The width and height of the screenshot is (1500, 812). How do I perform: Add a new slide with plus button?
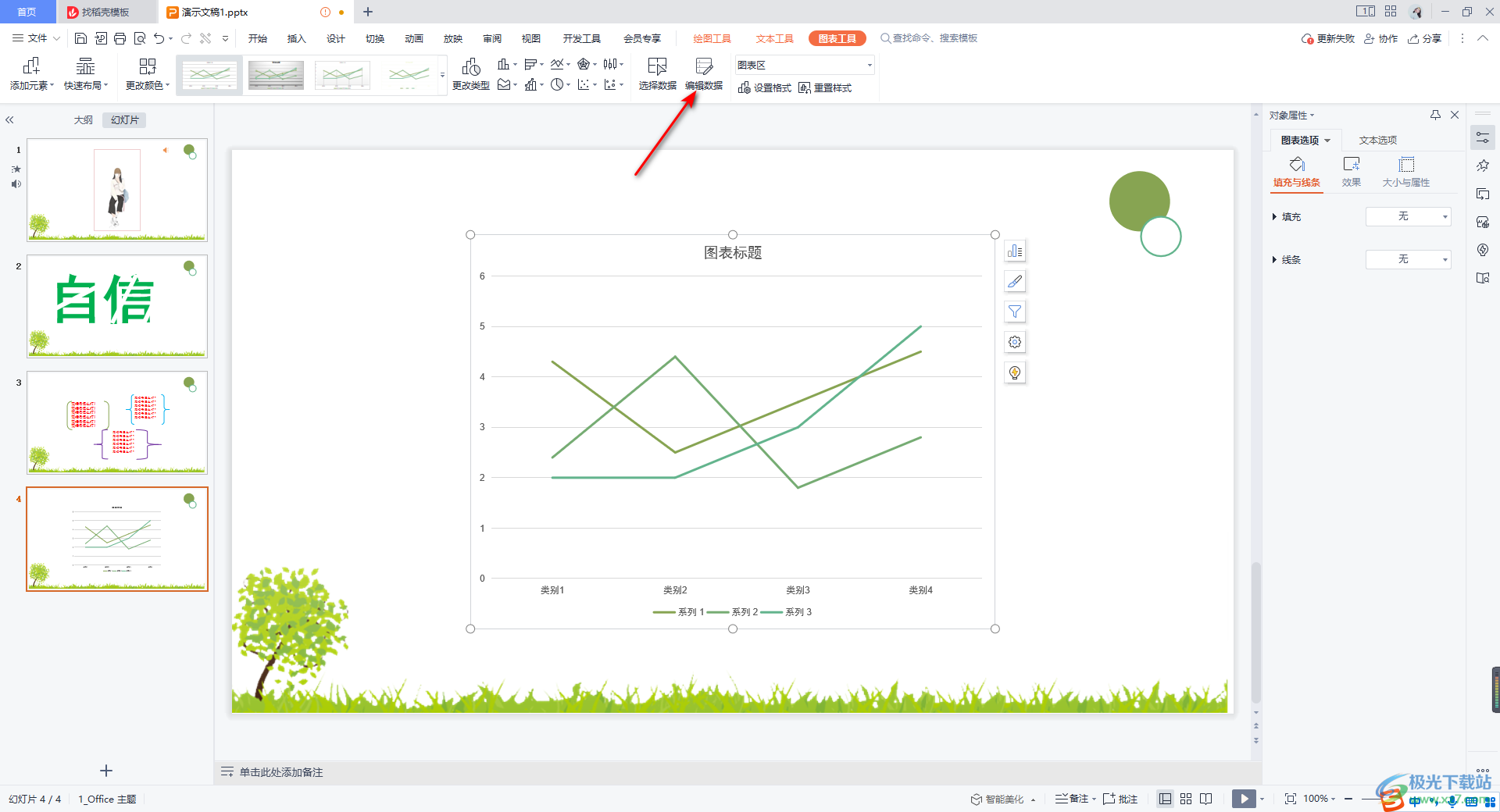(x=106, y=771)
